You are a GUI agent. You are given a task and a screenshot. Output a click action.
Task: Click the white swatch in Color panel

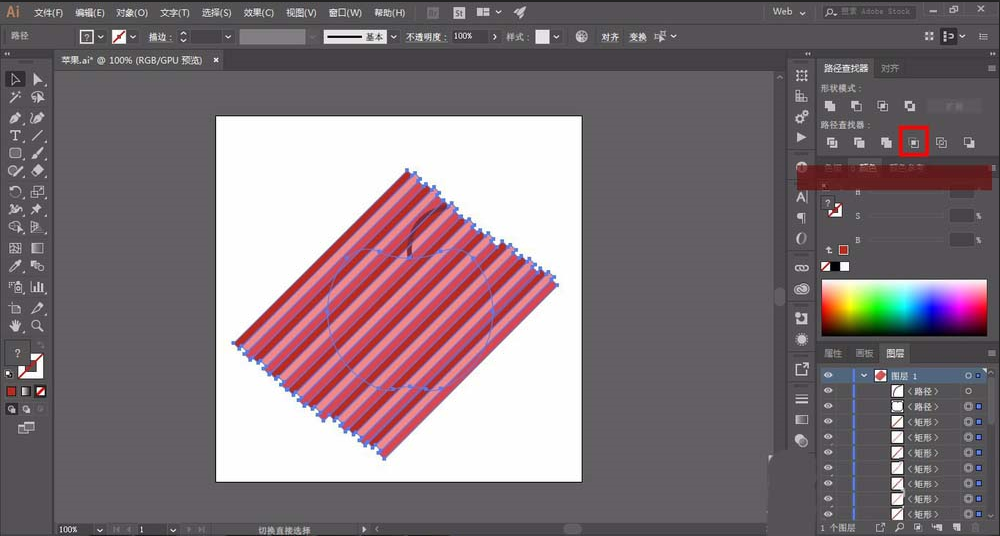[x=844, y=267]
